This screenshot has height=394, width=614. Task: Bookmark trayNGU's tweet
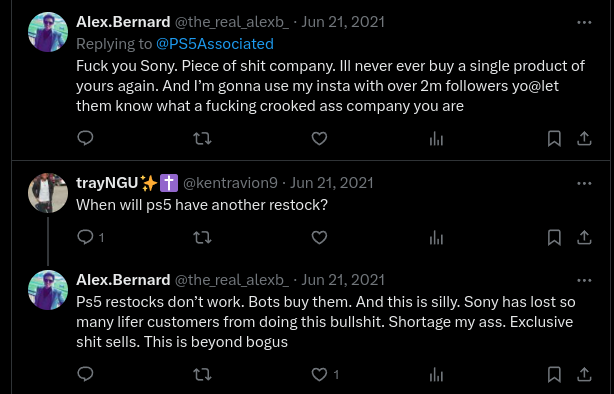554,237
